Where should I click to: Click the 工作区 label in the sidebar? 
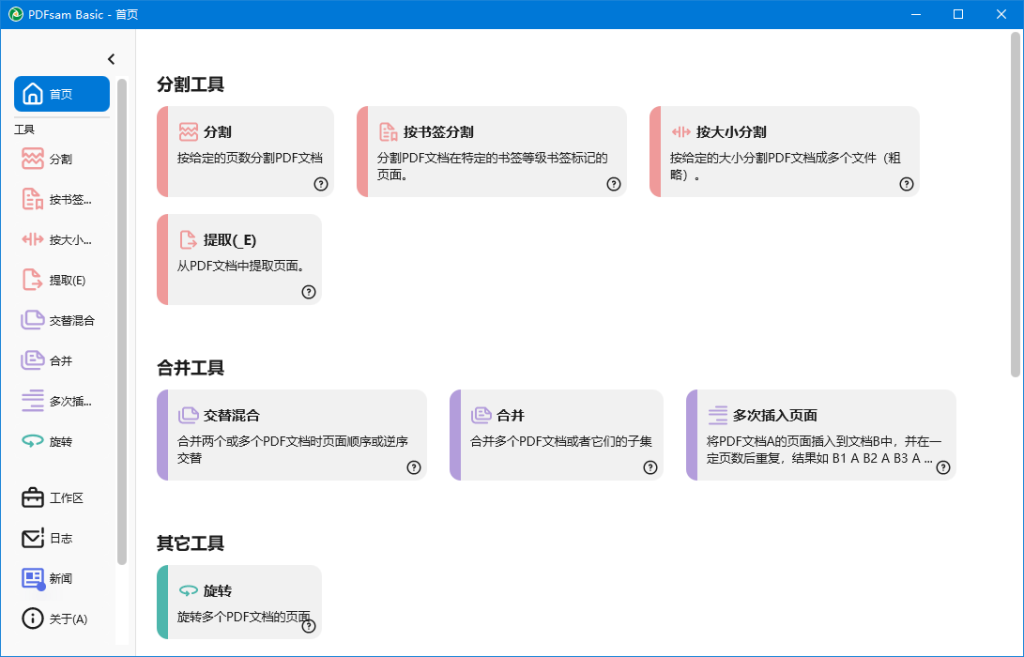click(67, 498)
